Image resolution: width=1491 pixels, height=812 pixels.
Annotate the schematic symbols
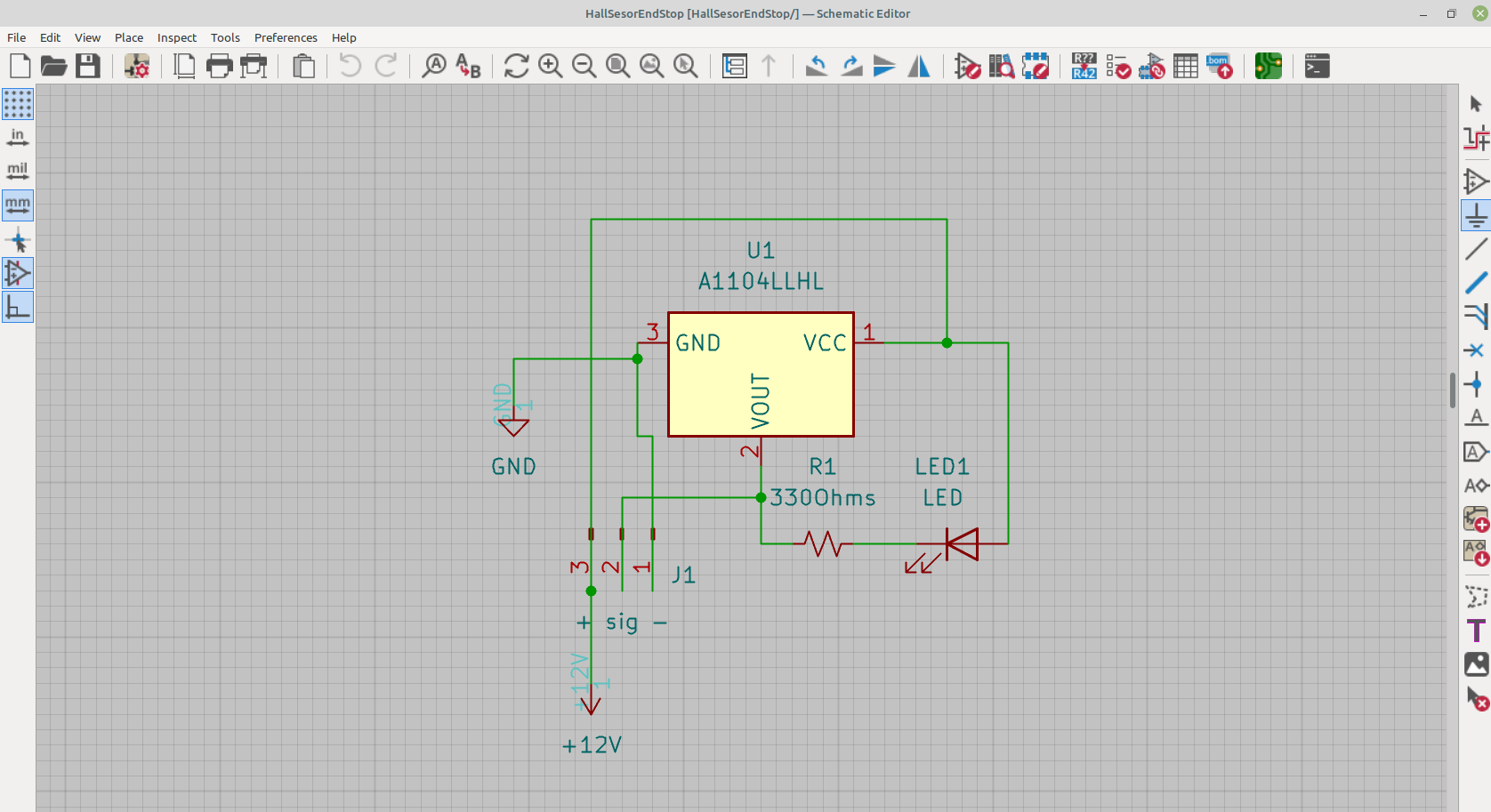click(x=1084, y=65)
